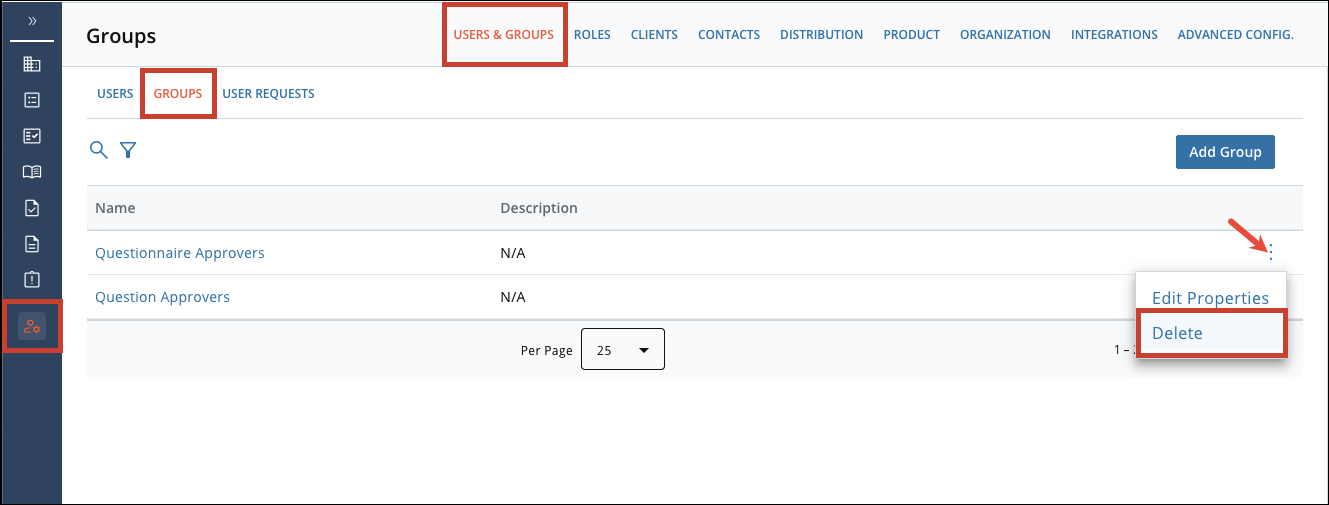Click the search magnifier icon

pyautogui.click(x=98, y=150)
